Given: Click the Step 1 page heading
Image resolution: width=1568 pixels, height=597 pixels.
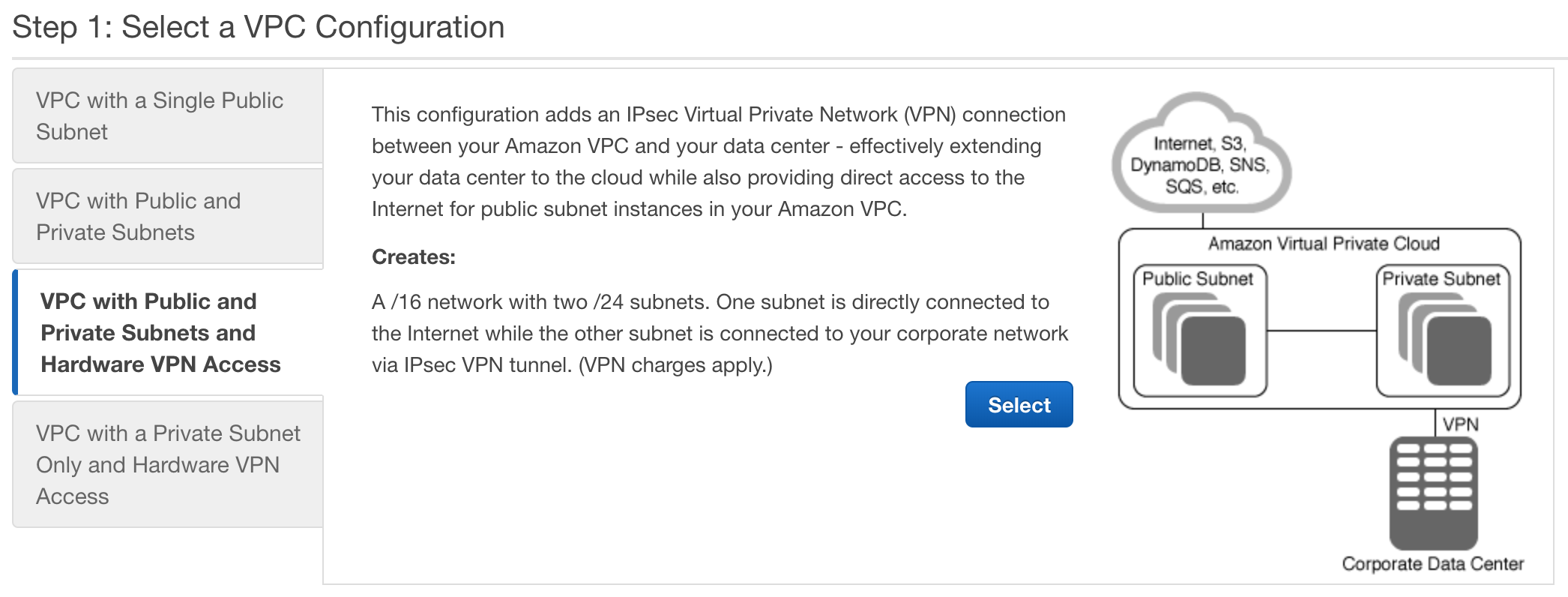Looking at the screenshot, I should pos(259,27).
